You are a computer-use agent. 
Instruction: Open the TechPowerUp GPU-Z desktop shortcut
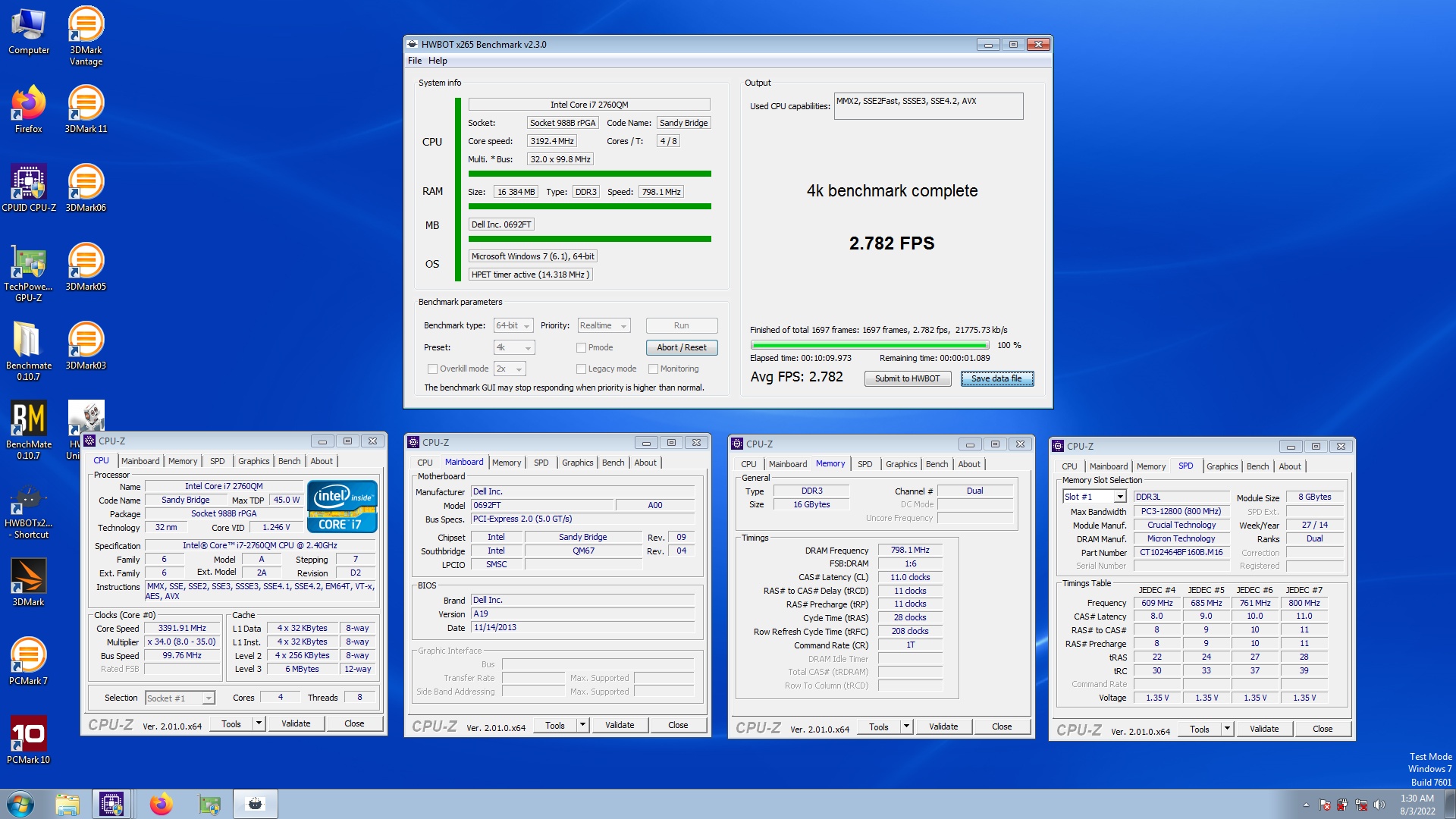(29, 273)
